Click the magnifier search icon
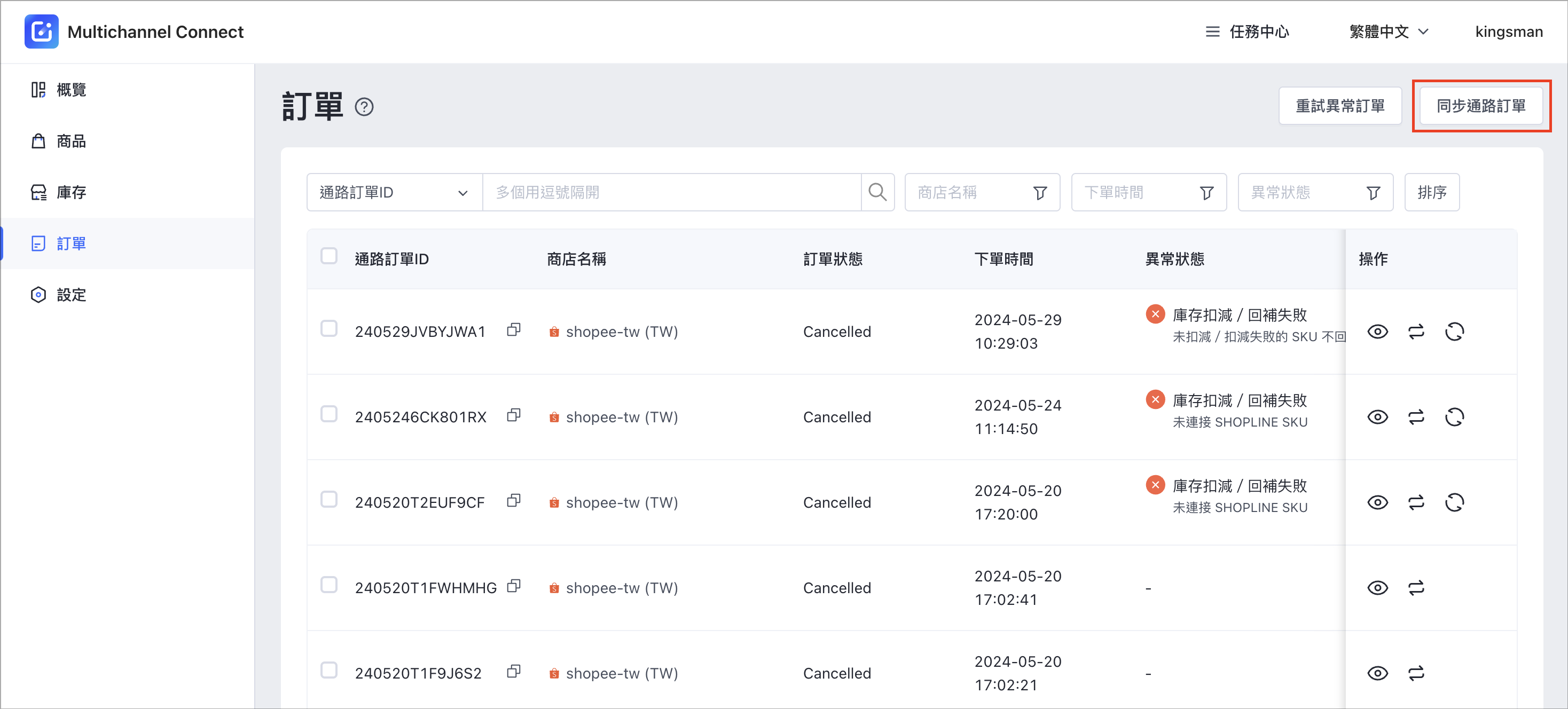 click(x=877, y=192)
